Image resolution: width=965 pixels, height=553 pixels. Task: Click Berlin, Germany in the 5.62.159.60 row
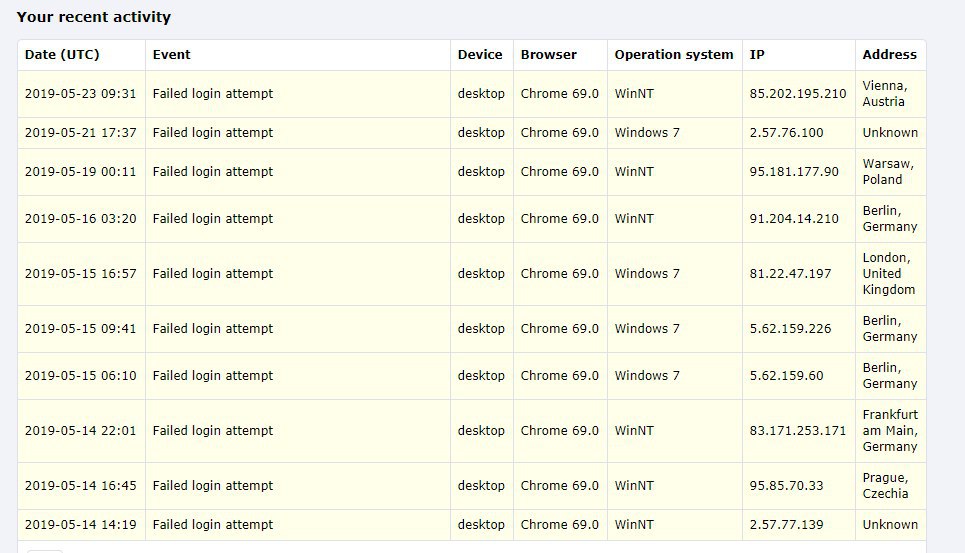click(890, 376)
